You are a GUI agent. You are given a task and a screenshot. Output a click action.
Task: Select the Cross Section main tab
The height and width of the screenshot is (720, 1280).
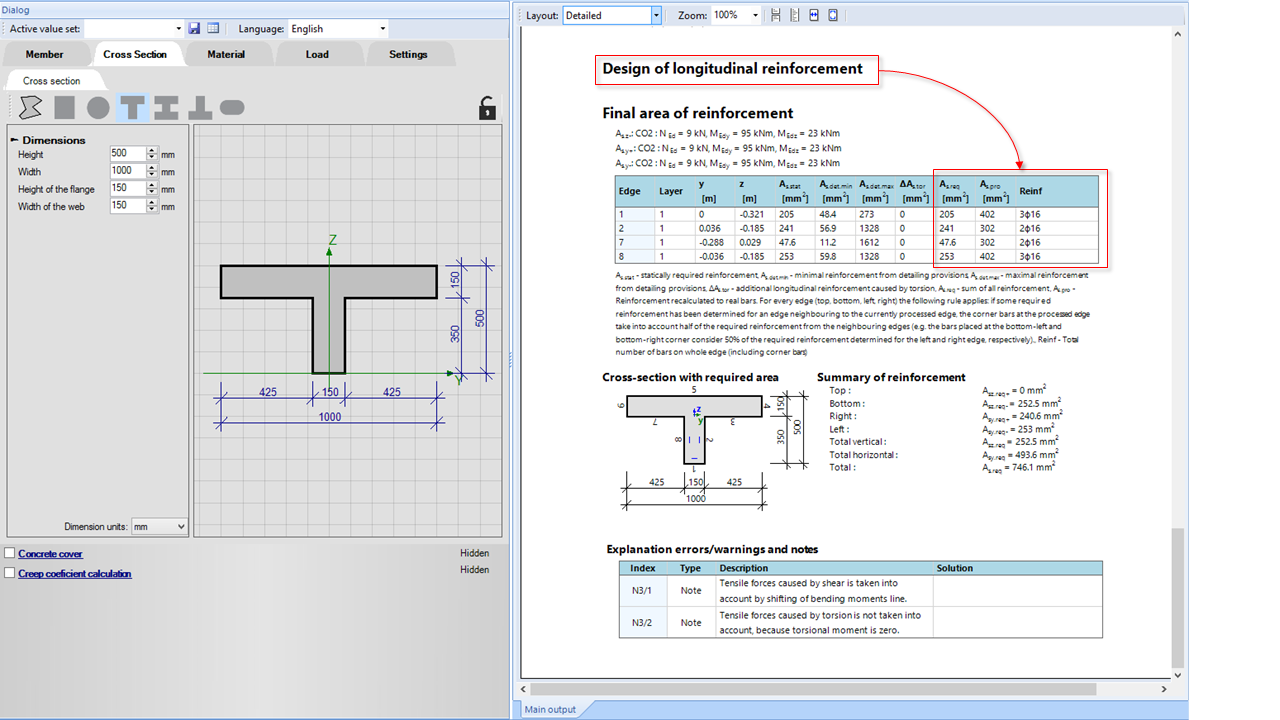click(135, 54)
